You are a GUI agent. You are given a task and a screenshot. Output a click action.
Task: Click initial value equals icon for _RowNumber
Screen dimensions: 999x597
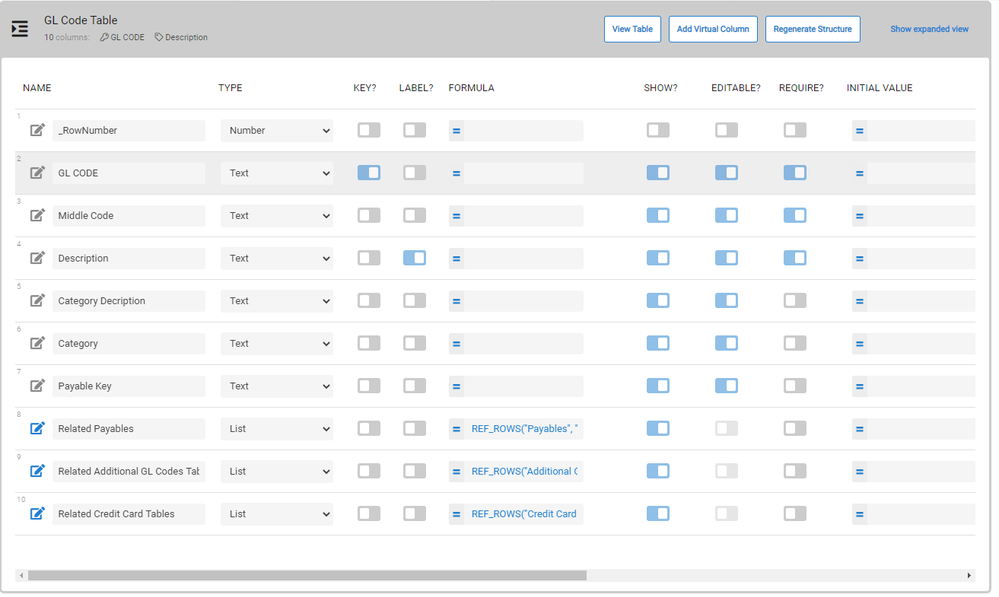[859, 131]
